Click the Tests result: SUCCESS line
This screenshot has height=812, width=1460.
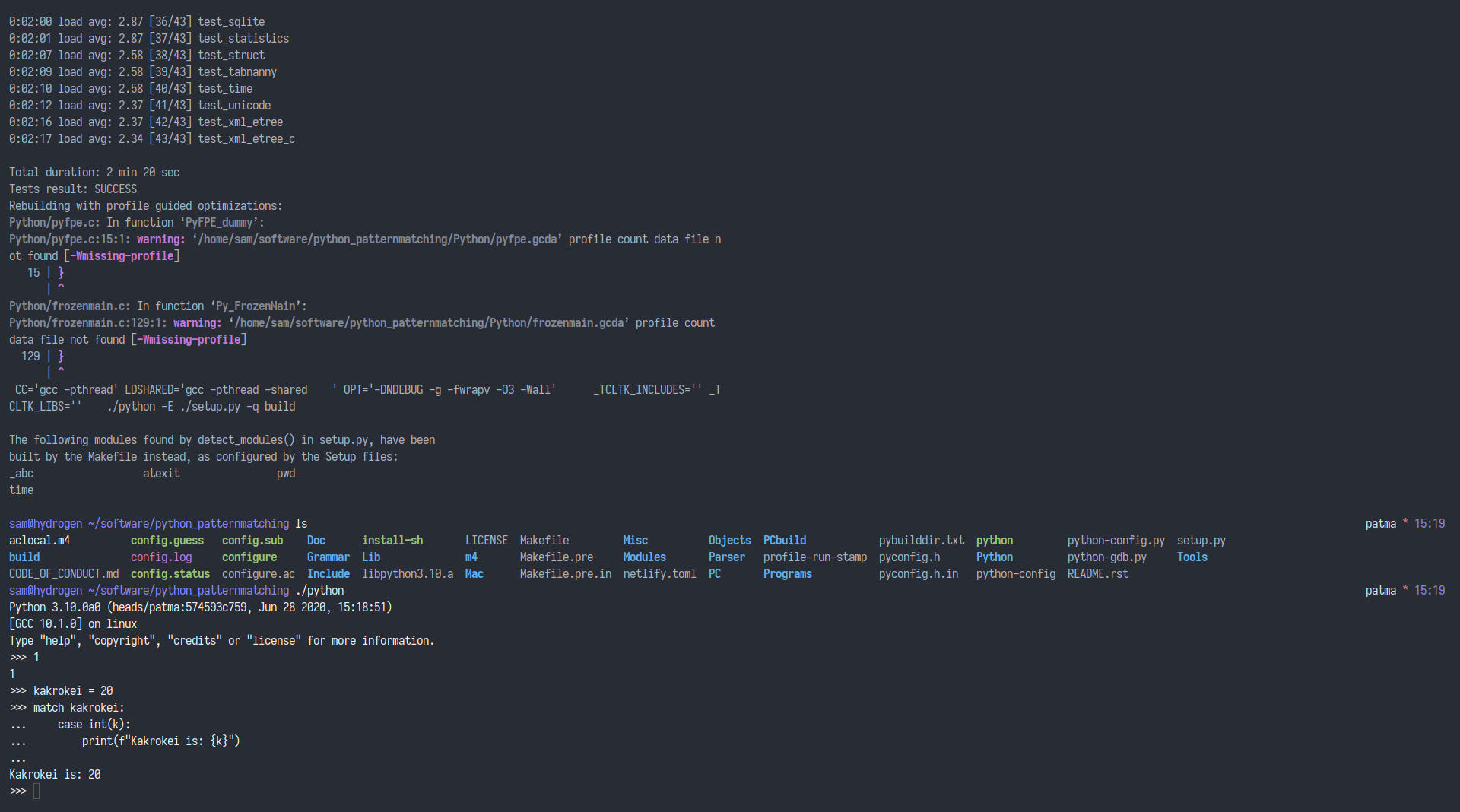click(x=73, y=189)
